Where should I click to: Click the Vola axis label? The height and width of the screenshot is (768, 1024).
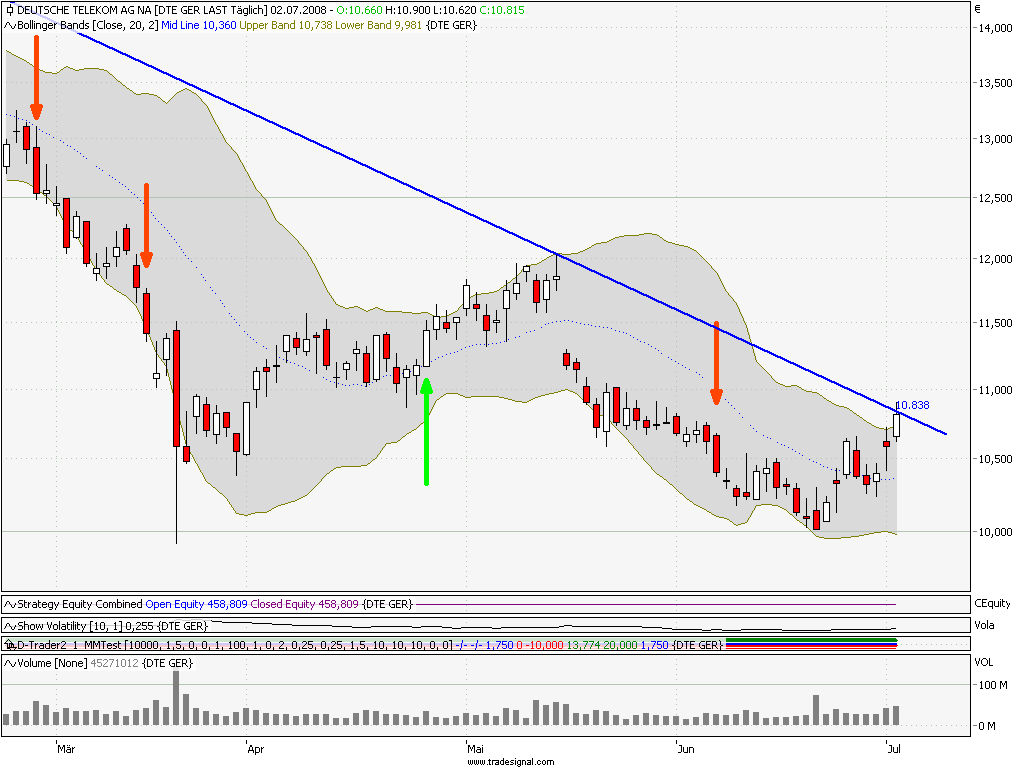point(984,625)
